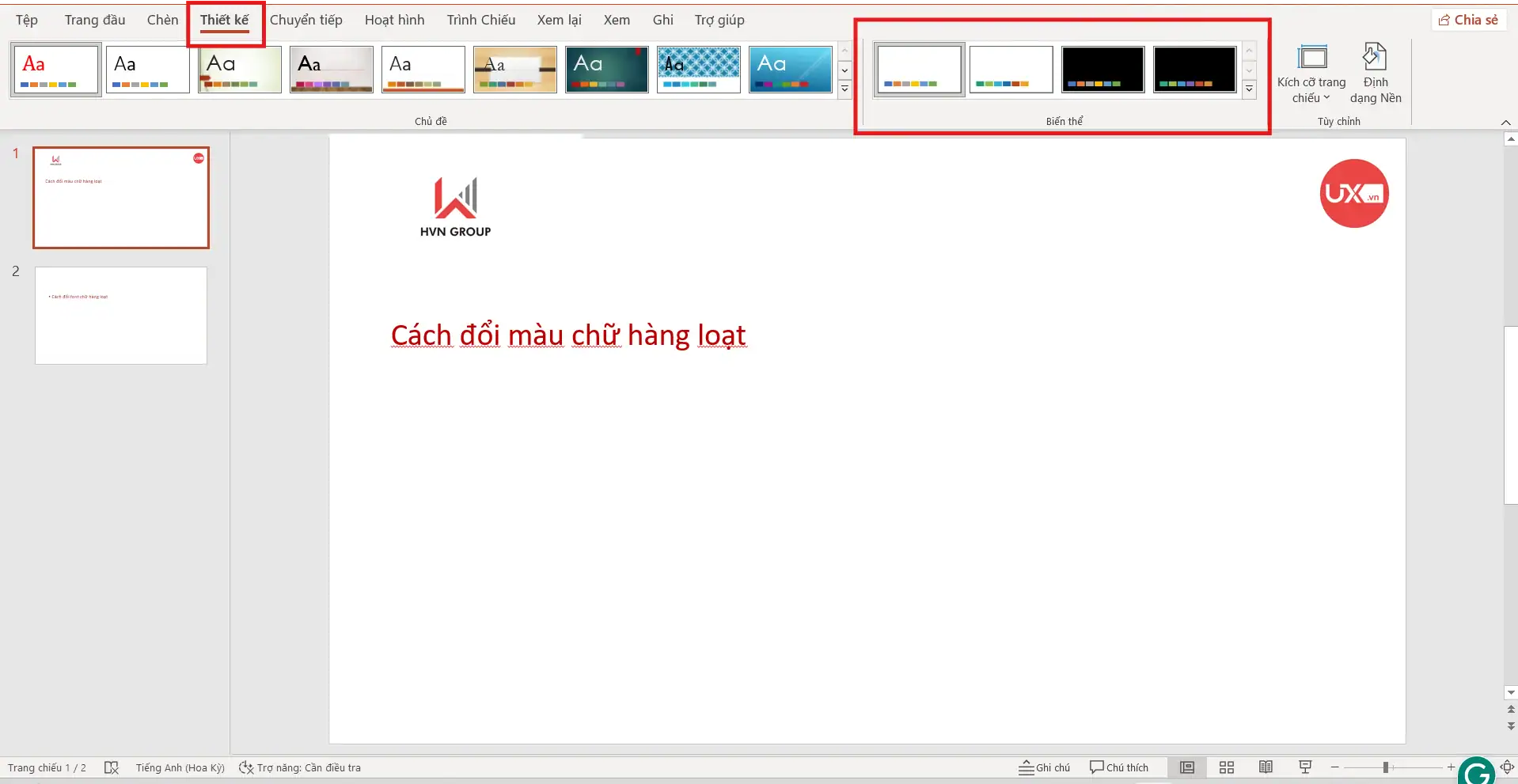The width and height of the screenshot is (1518, 784).
Task: Open the Hoạt hình ribbon tab
Action: [x=393, y=20]
